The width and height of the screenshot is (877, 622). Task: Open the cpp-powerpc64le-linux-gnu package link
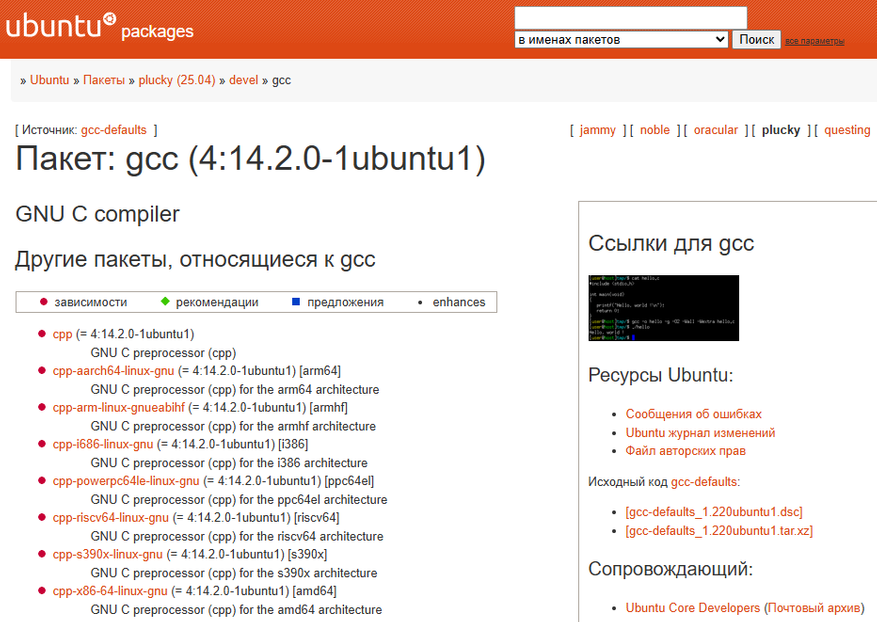point(126,480)
